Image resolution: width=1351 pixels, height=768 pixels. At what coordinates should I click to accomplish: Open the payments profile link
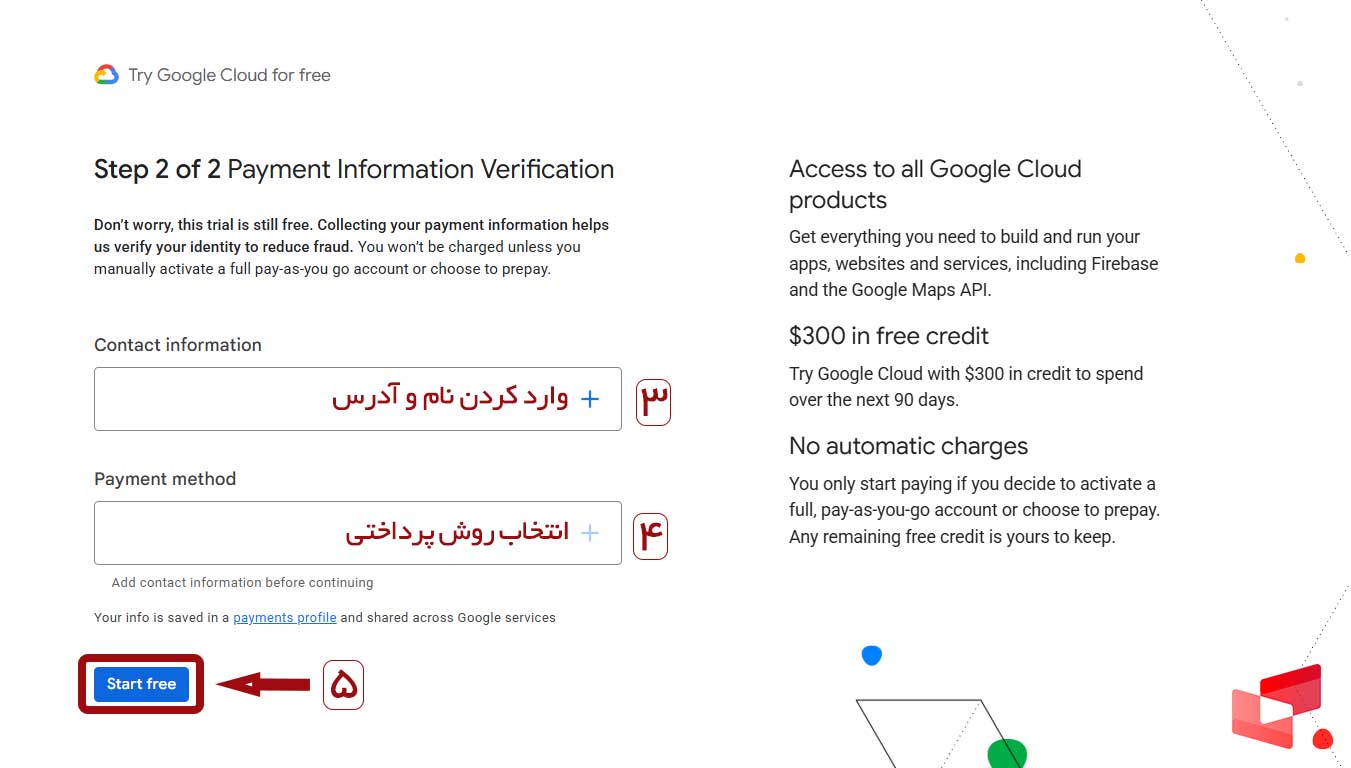285,618
